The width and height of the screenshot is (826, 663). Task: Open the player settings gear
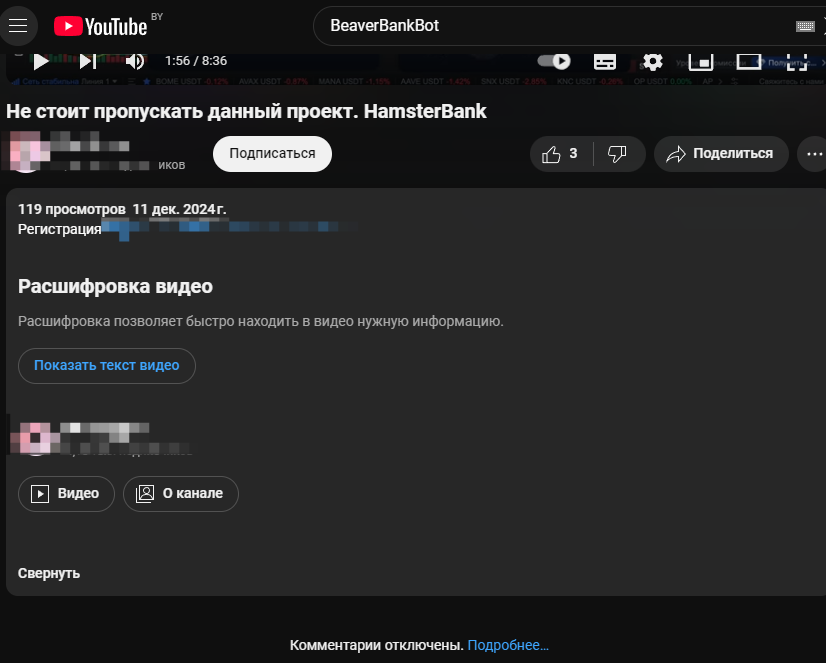653,62
